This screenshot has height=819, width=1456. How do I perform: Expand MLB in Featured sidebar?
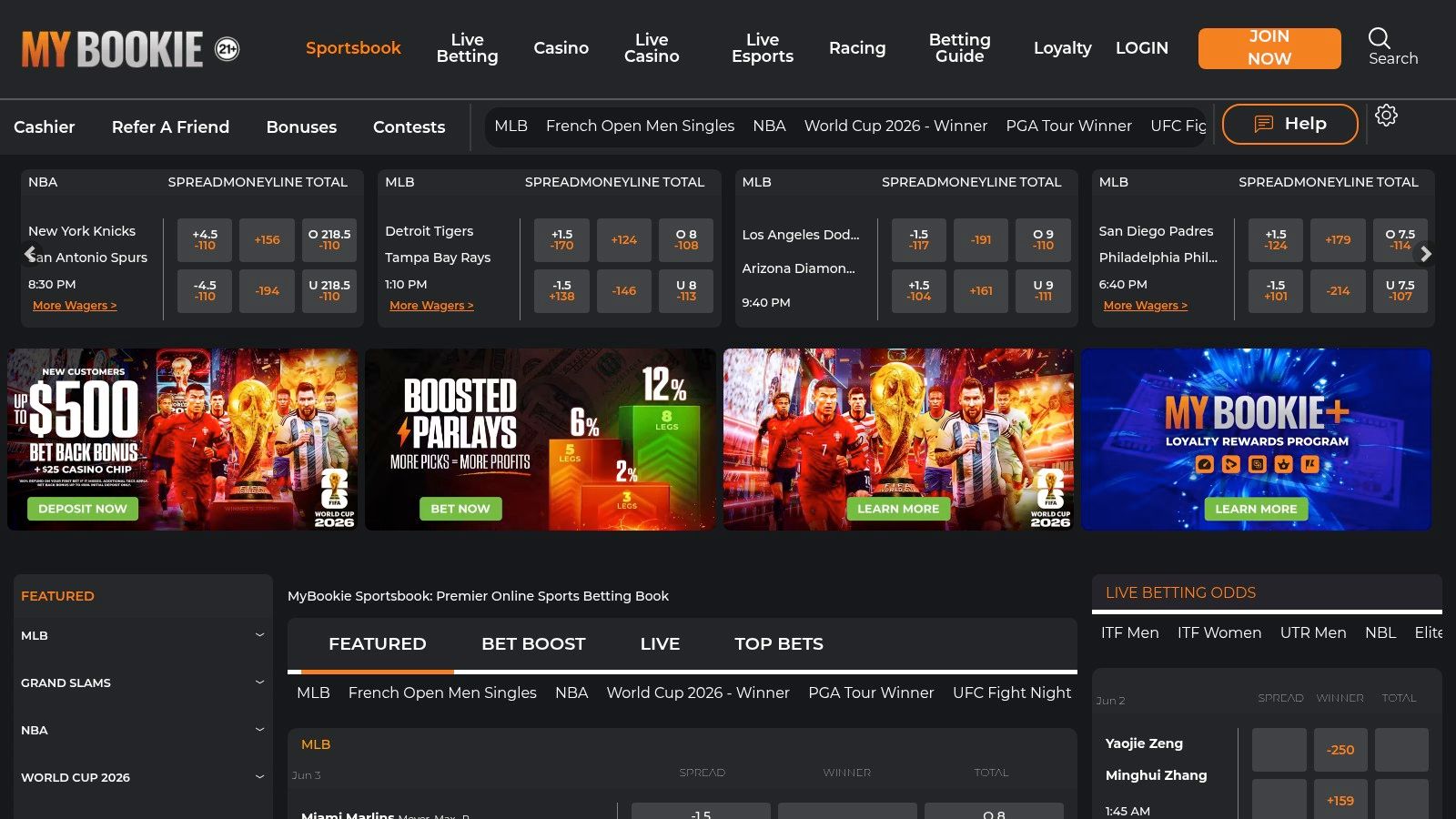pyautogui.click(x=143, y=635)
